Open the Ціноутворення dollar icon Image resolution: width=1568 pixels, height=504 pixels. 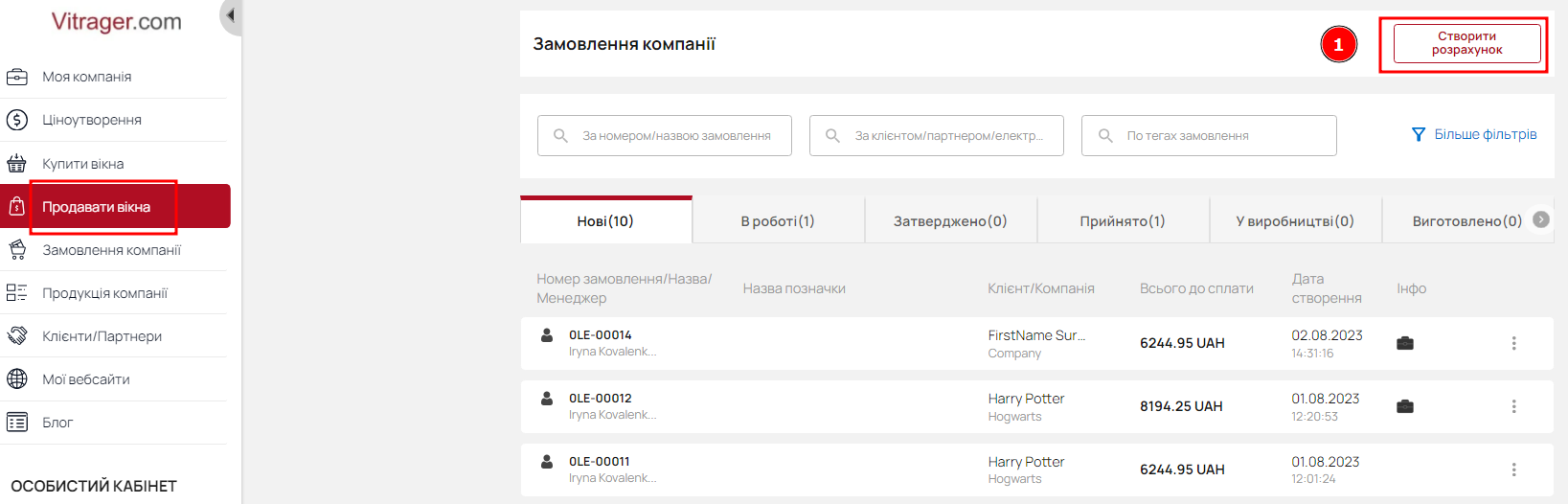point(17,120)
